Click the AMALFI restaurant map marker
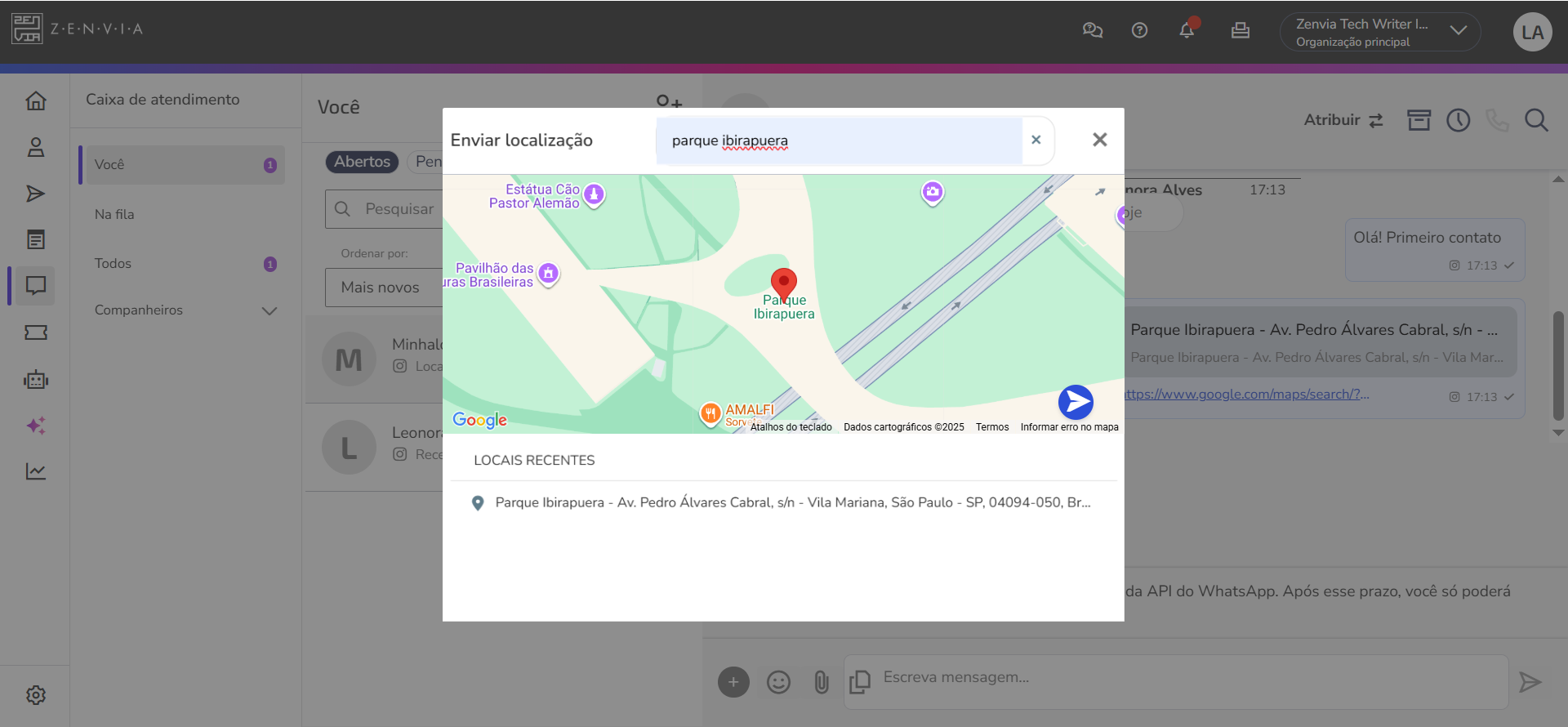Screen dimensions: 1568x727 point(710,413)
